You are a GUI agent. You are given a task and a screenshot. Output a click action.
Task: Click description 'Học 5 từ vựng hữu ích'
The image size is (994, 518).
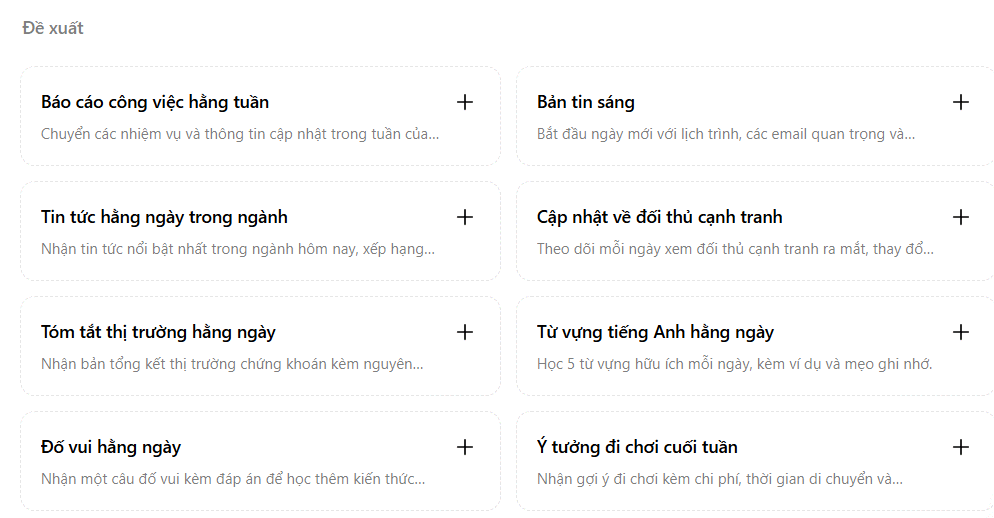(735, 364)
